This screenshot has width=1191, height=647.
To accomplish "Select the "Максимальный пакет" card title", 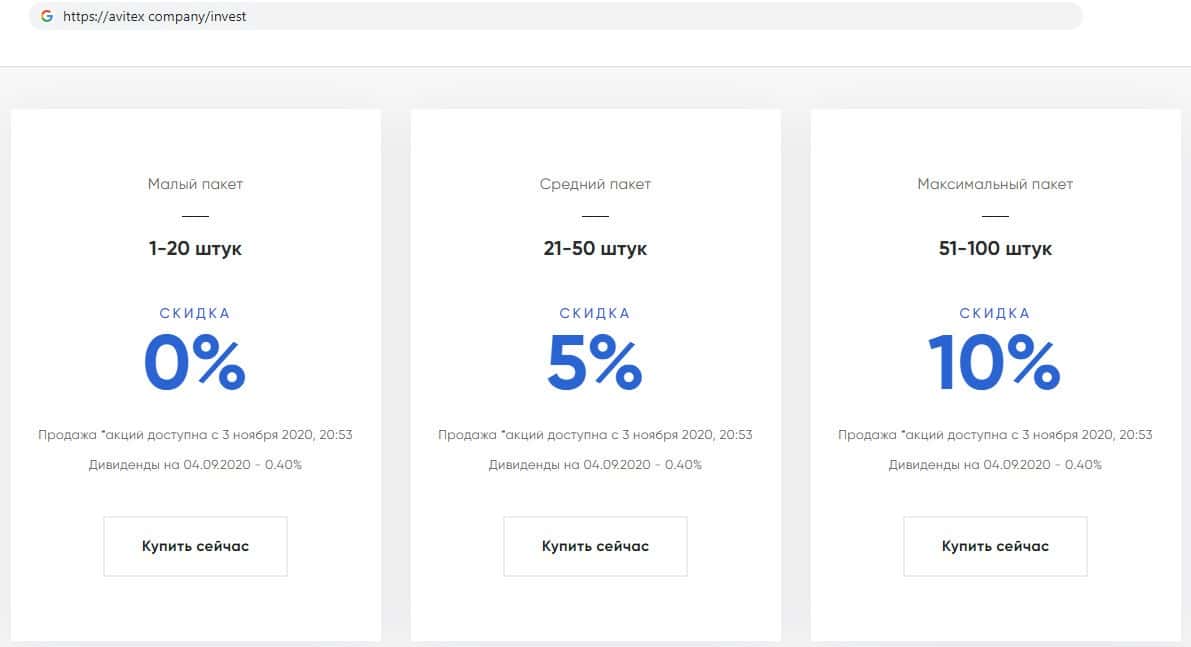I will pyautogui.click(x=995, y=184).
